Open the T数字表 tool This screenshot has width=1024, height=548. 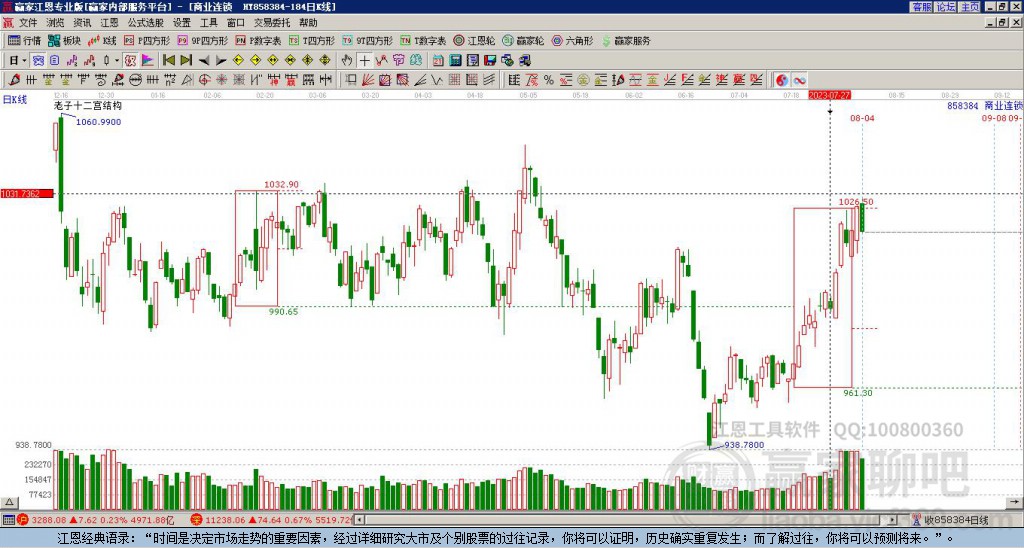click(x=423, y=40)
